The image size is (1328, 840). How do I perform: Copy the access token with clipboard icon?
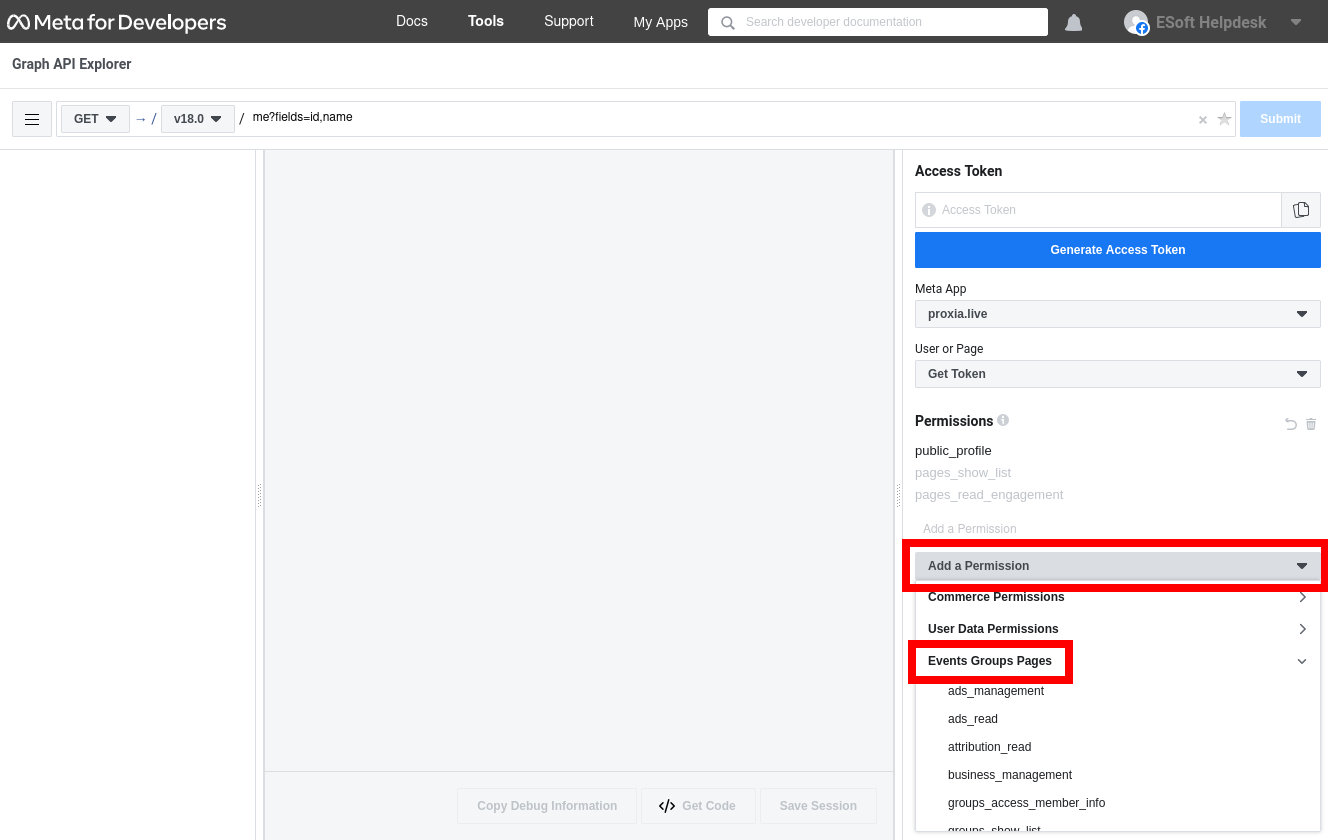coord(1300,210)
